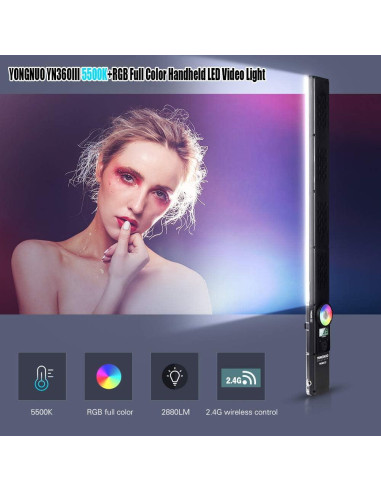Click the "2880LM" caption
381x492 pixels.
pyautogui.click(x=176, y=412)
